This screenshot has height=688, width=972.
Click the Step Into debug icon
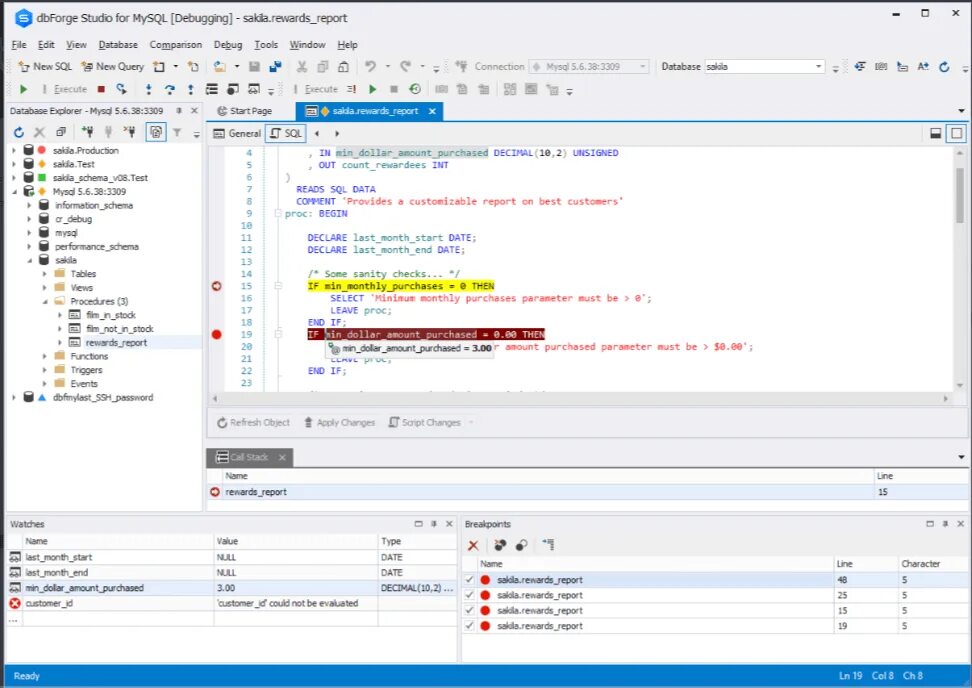pos(148,89)
